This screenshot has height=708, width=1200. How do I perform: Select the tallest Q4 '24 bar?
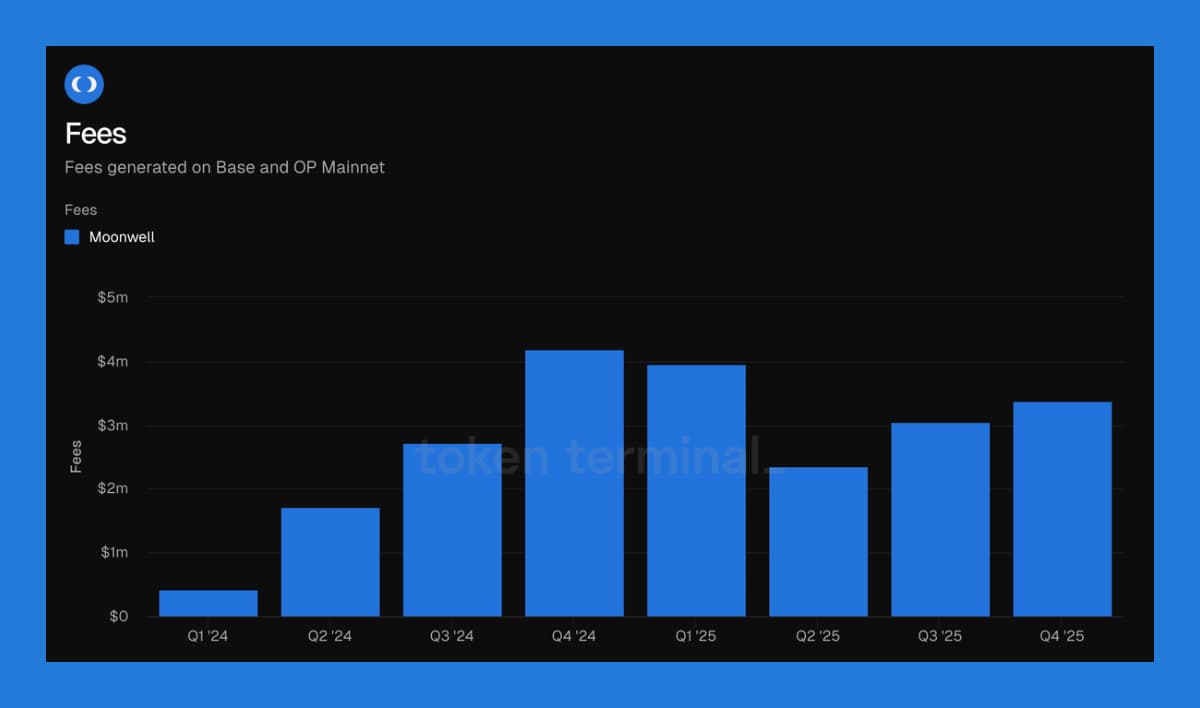pyautogui.click(x=574, y=483)
